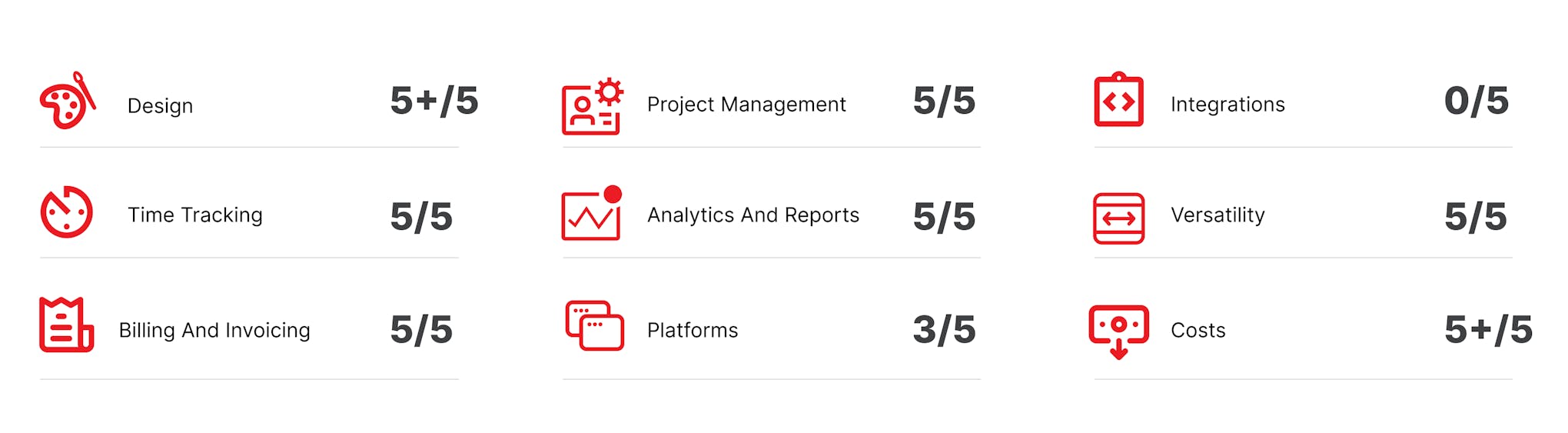Screen dimensions: 1568x433
Task: Click the Integrations code clipboard icon
Action: pos(1118,99)
